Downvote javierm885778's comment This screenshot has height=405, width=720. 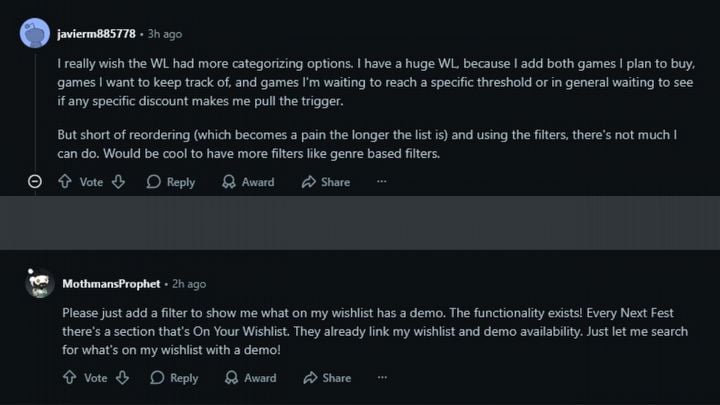pos(118,182)
